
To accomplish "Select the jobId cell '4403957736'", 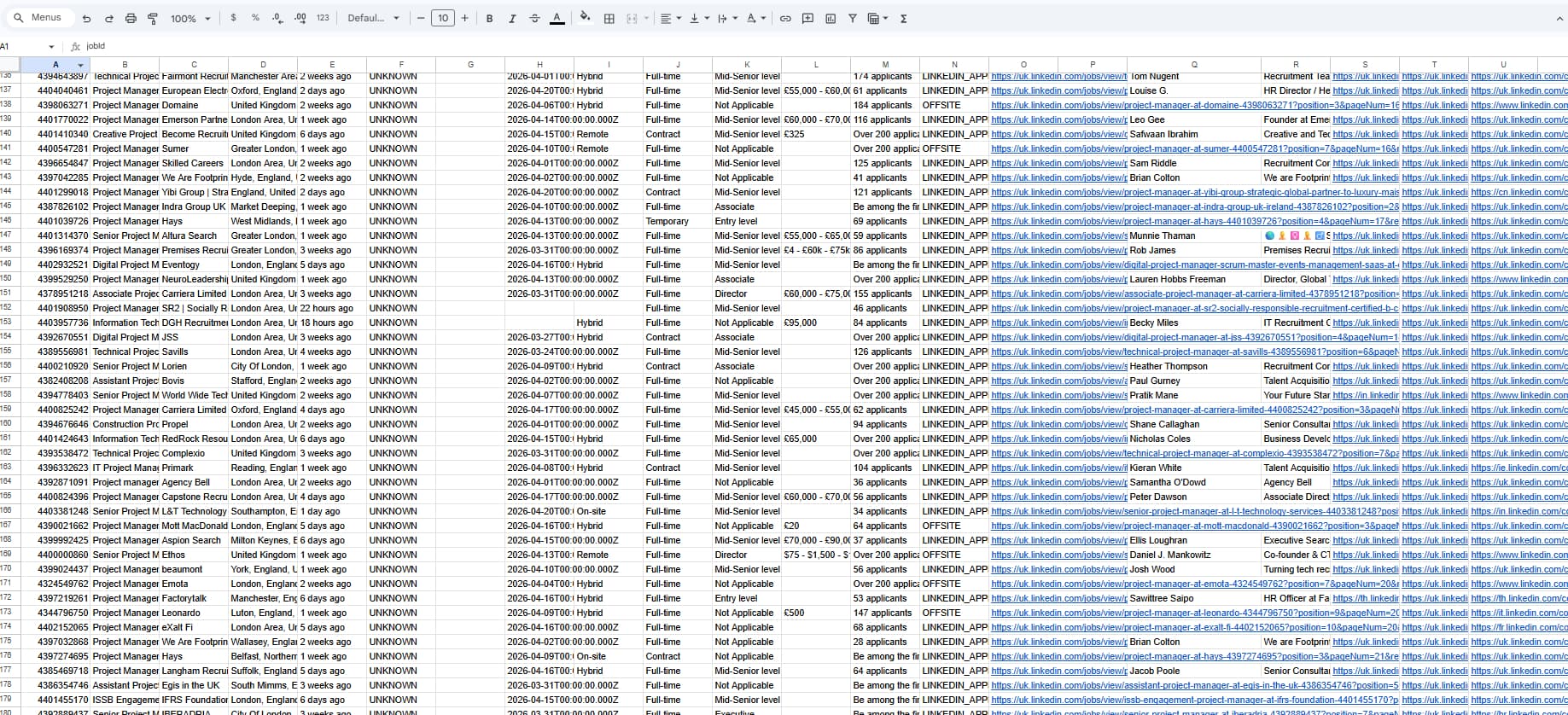I will tap(55, 323).
